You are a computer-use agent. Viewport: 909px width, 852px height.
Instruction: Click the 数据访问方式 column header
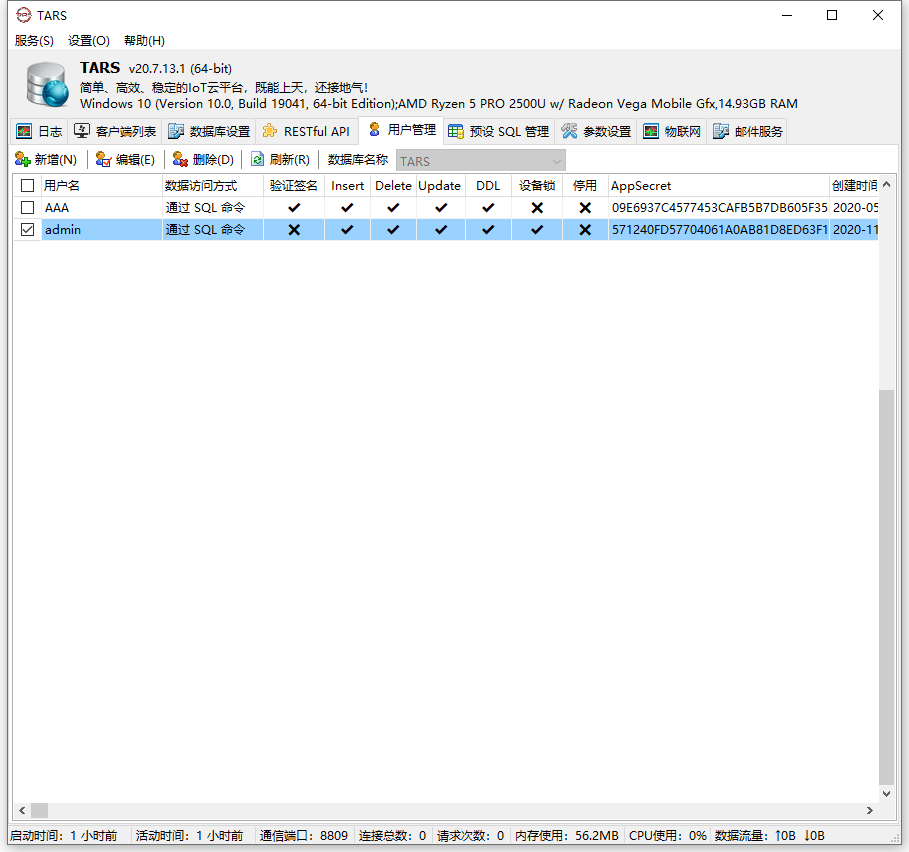pos(213,185)
